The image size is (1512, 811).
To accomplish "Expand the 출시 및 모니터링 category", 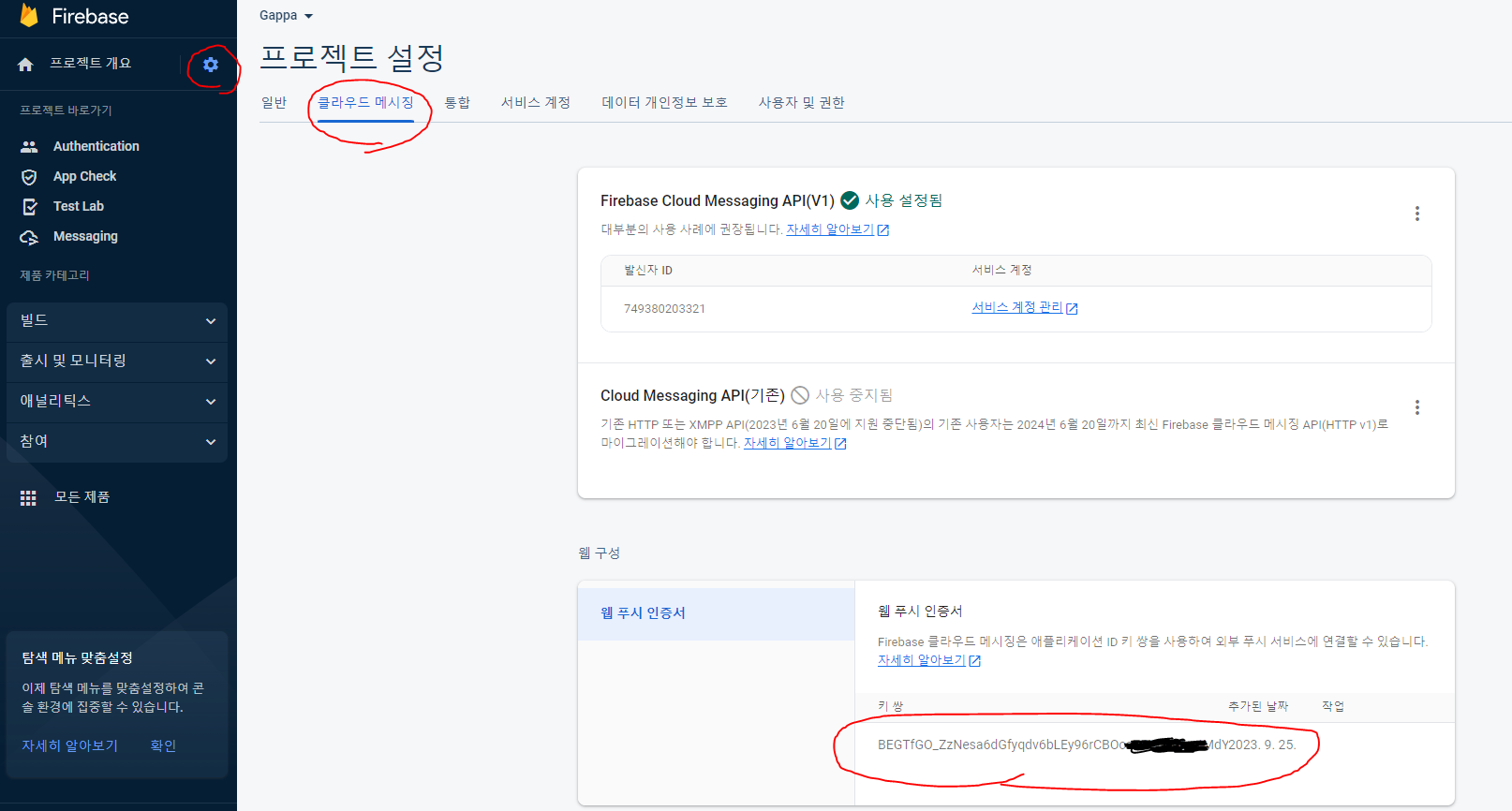I will tap(117, 361).
